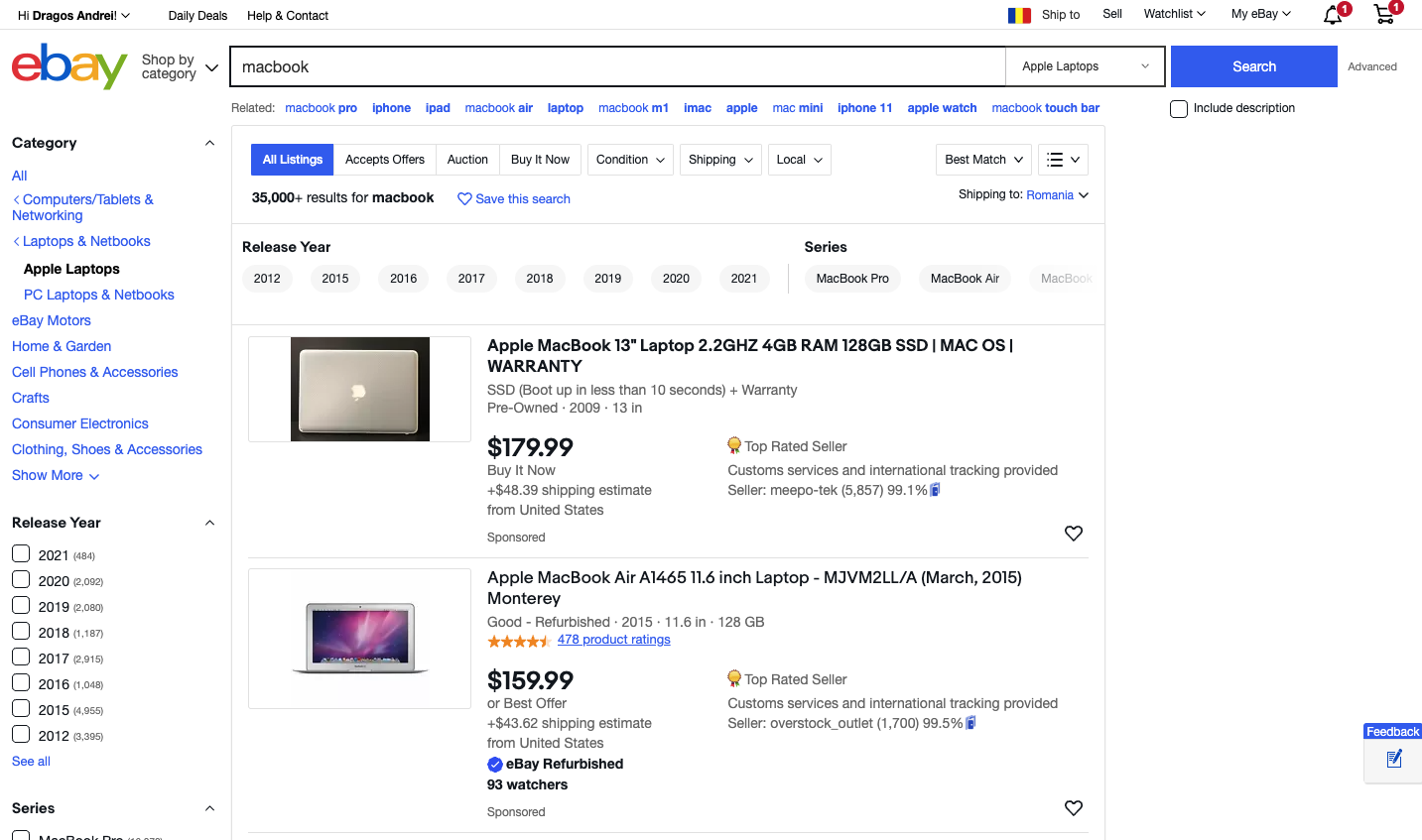Select the 2018 release year chip

tap(540, 279)
